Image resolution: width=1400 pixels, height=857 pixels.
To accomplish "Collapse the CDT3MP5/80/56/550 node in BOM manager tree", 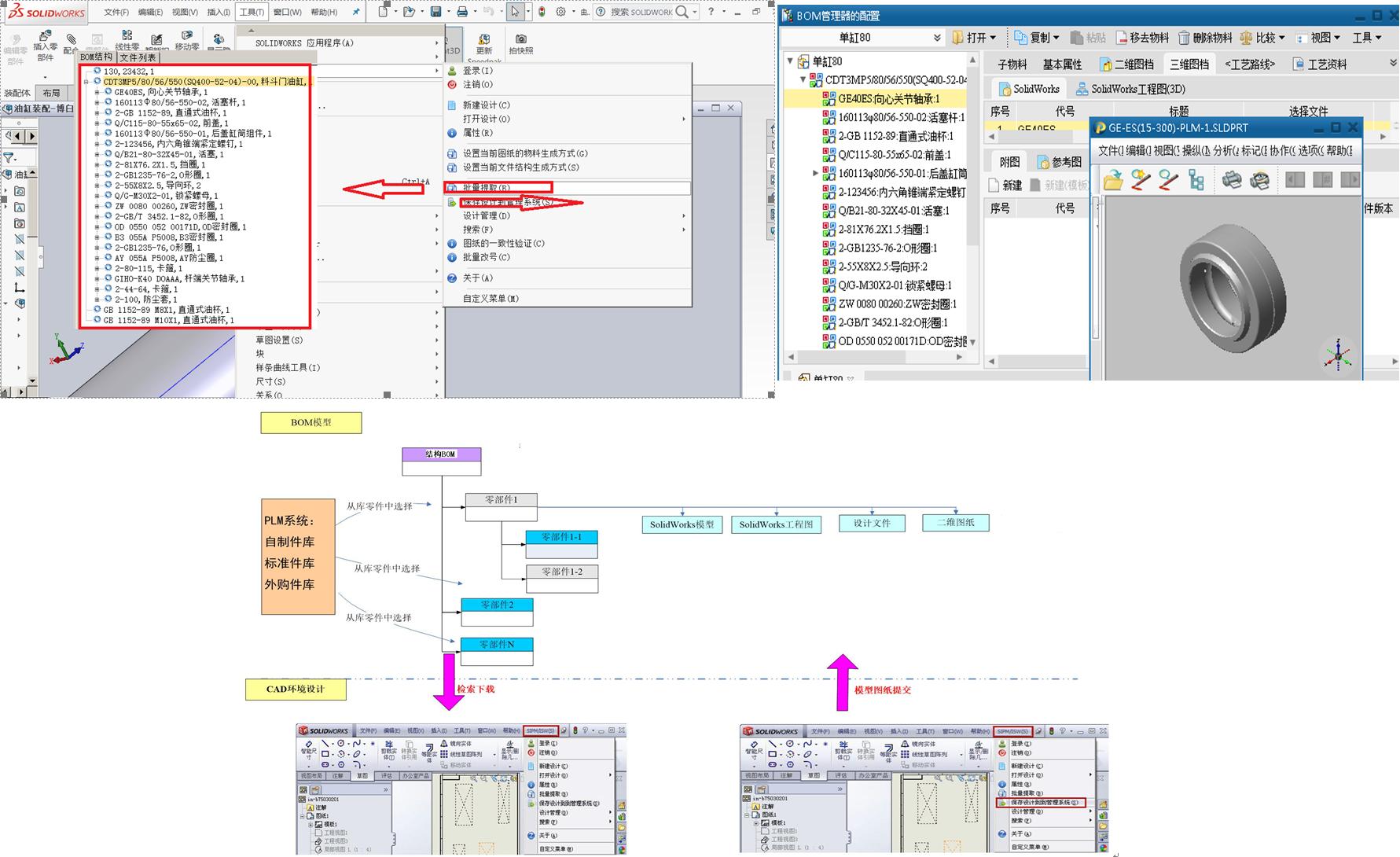I will pyautogui.click(x=803, y=79).
